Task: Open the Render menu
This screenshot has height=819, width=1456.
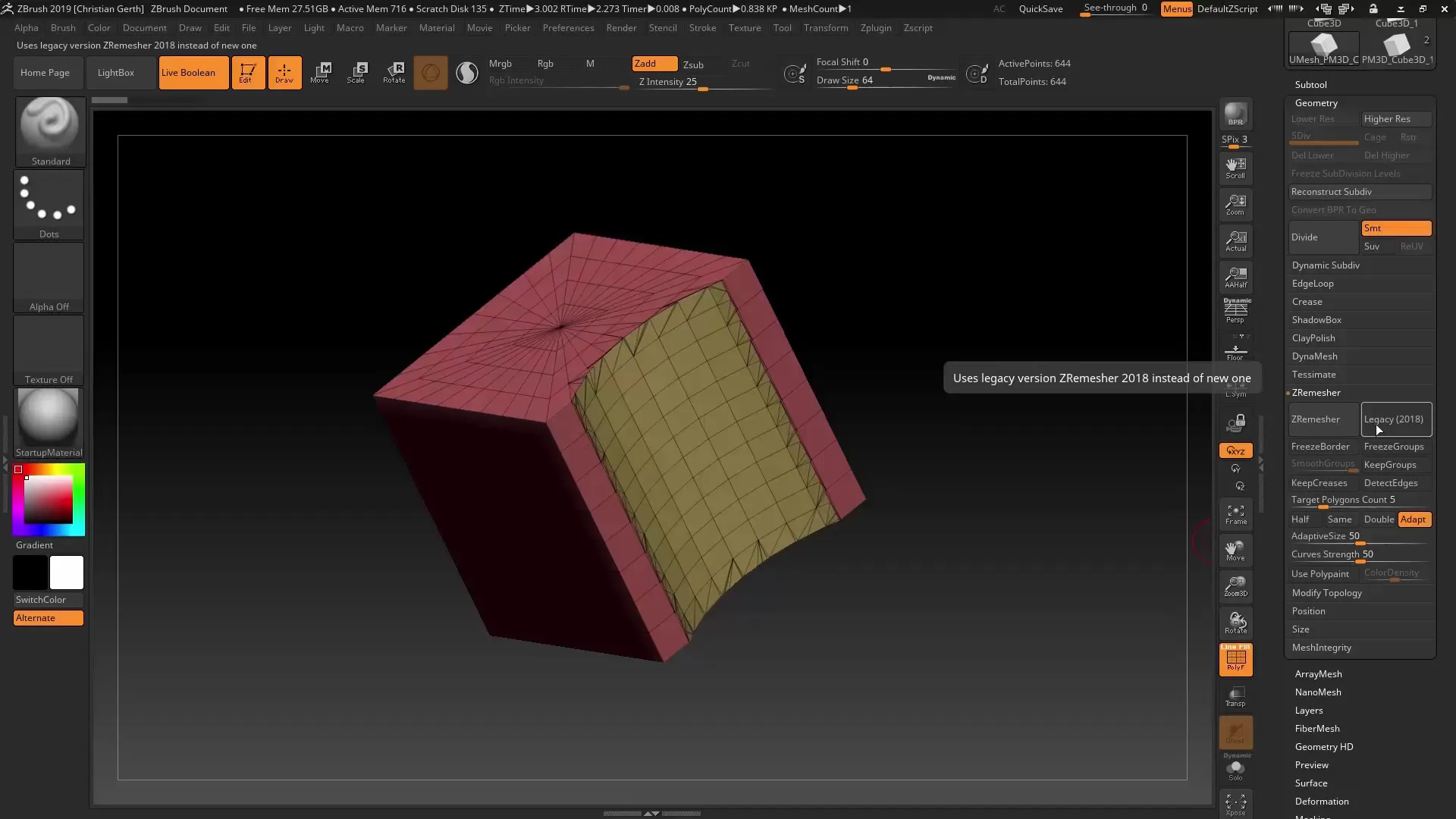Action: pyautogui.click(x=621, y=28)
